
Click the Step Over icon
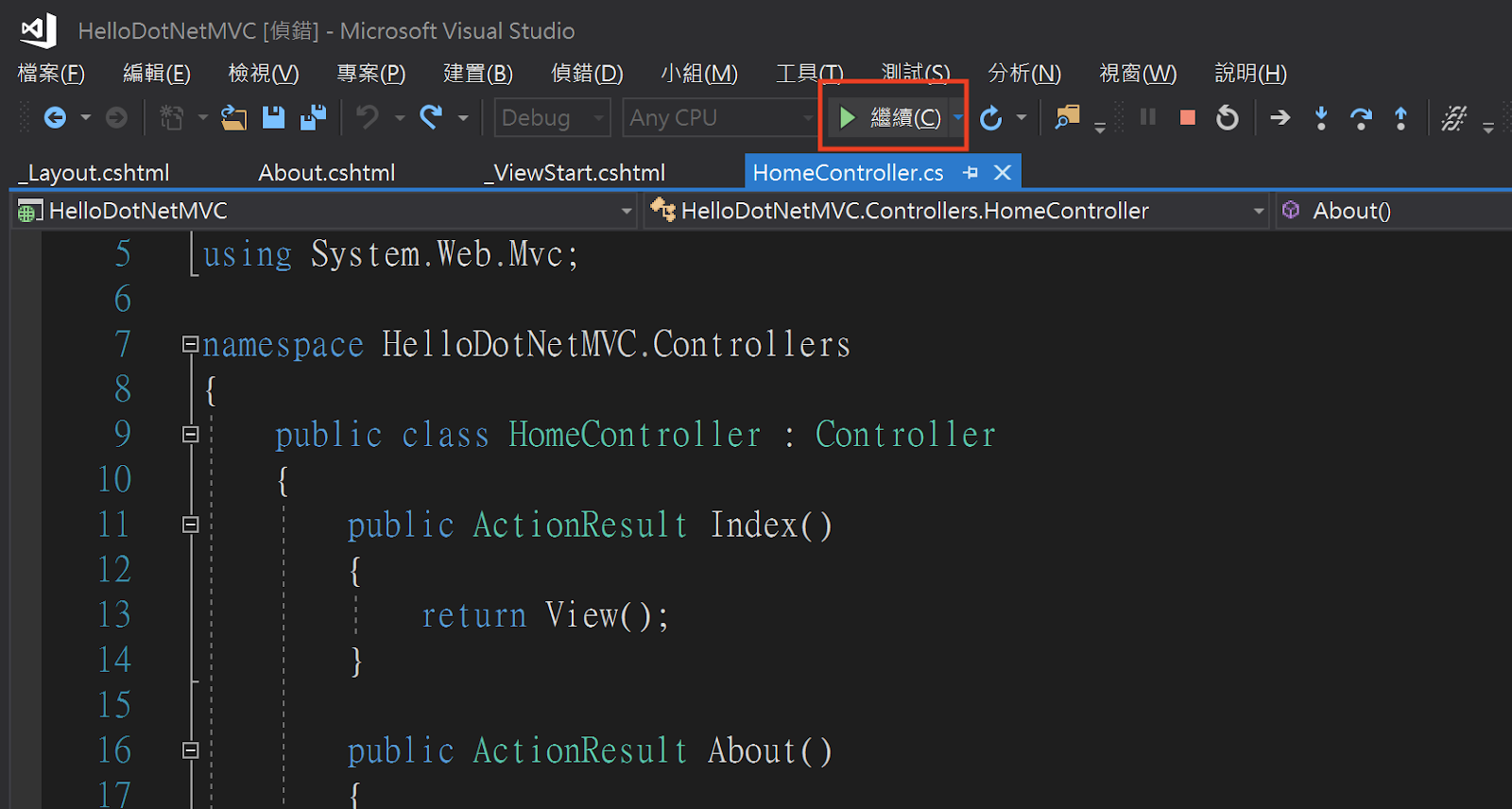pos(1361,118)
